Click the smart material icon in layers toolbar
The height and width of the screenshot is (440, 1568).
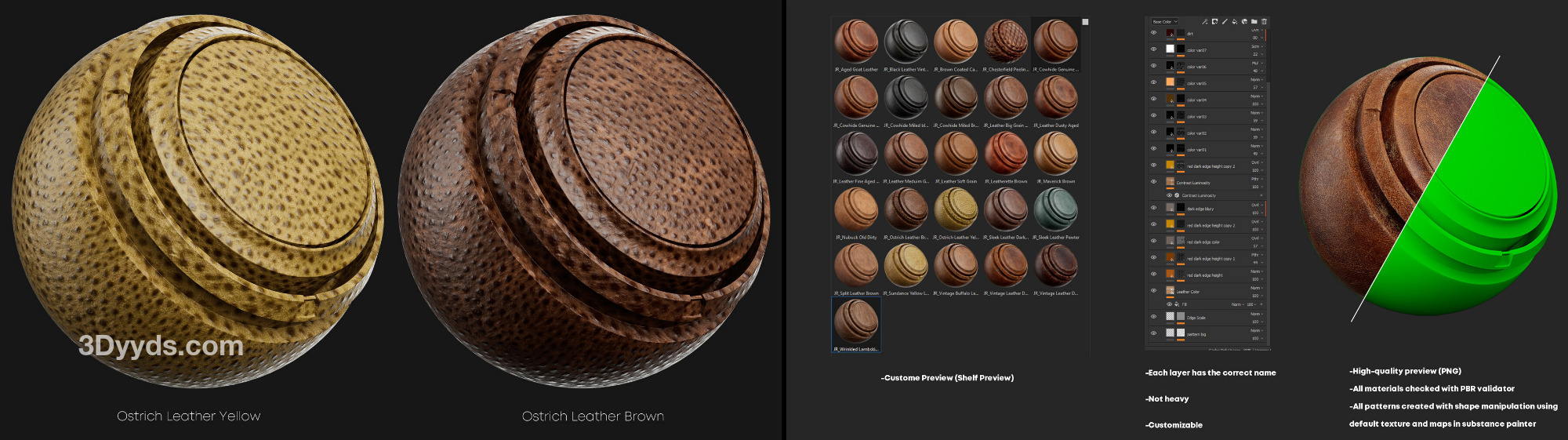(x=1244, y=22)
